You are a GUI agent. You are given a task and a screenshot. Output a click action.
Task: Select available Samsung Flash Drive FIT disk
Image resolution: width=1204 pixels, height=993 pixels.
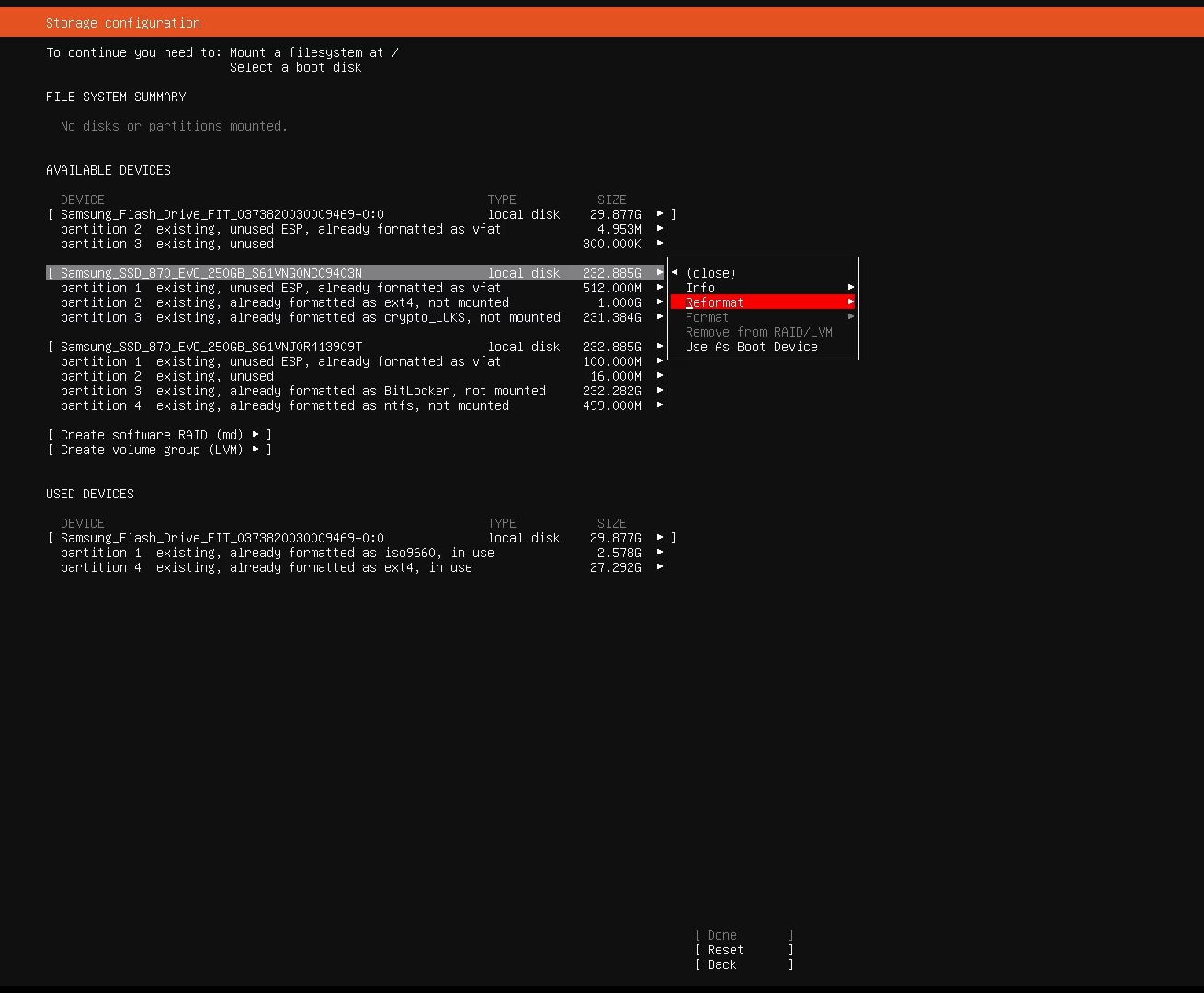pyautogui.click(x=362, y=214)
